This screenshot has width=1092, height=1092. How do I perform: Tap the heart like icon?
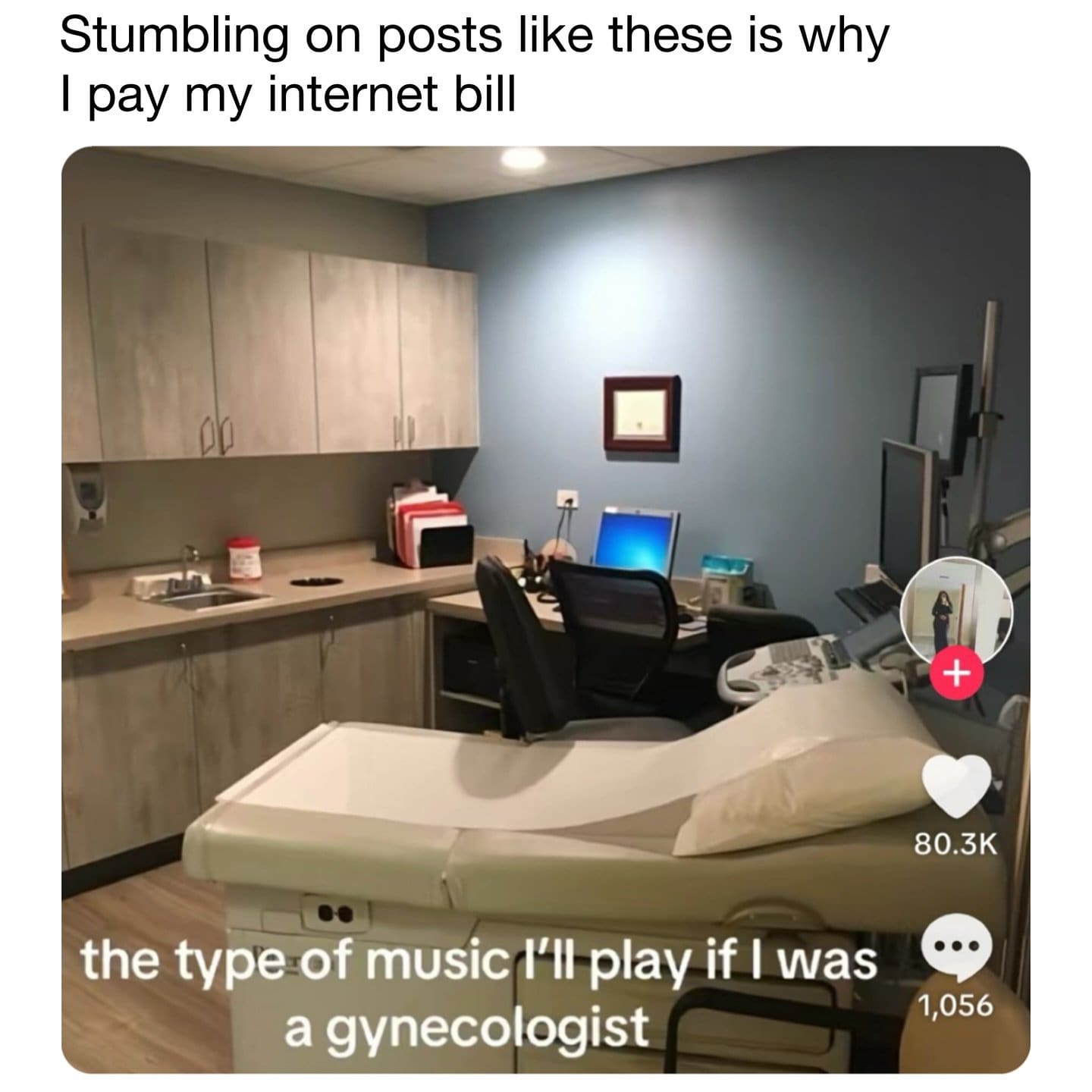tap(956, 783)
